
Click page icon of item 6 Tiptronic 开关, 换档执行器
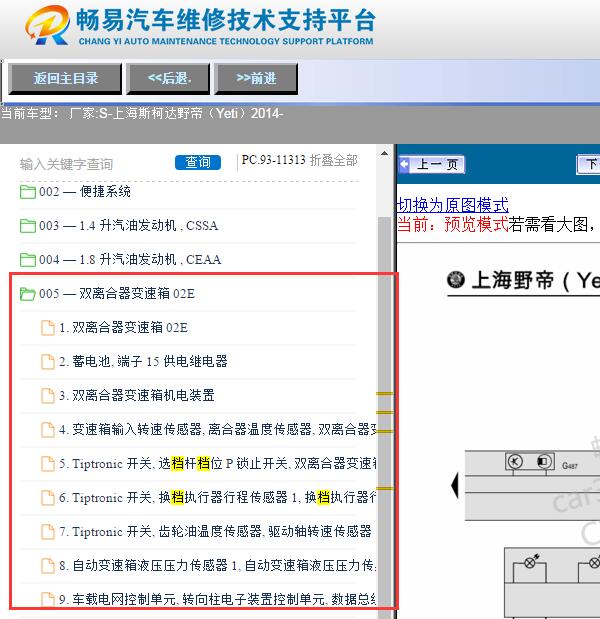tap(48, 498)
